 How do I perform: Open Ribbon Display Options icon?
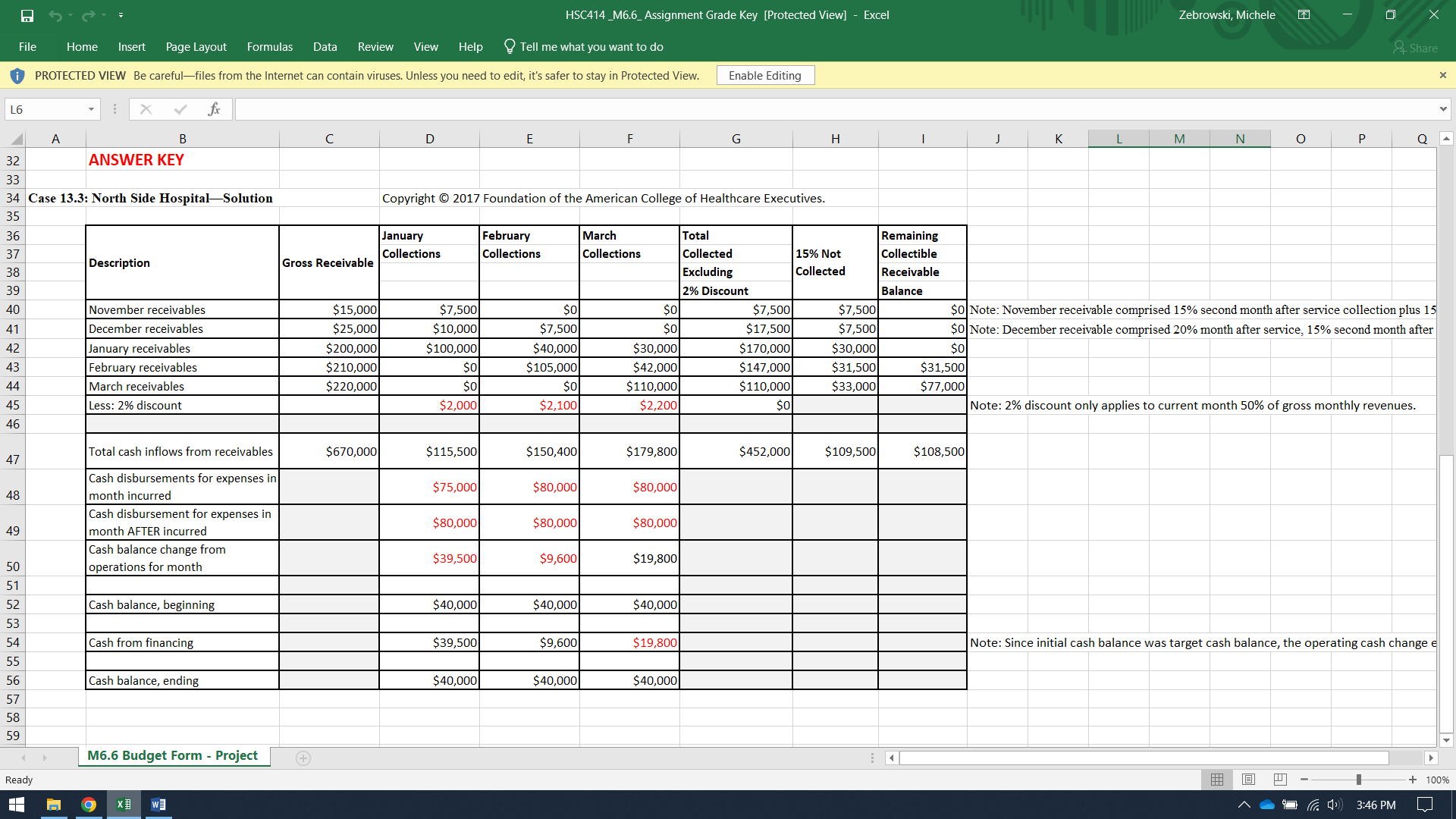pyautogui.click(x=1304, y=15)
